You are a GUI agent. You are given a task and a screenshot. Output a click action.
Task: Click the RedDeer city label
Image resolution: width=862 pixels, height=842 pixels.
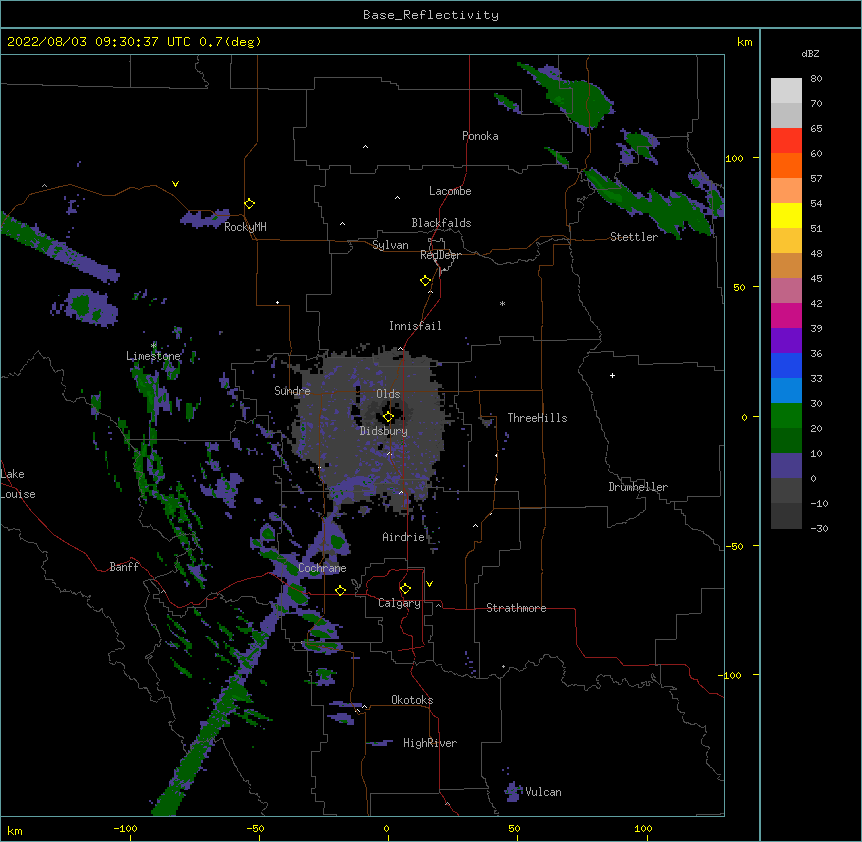pyautogui.click(x=440, y=255)
